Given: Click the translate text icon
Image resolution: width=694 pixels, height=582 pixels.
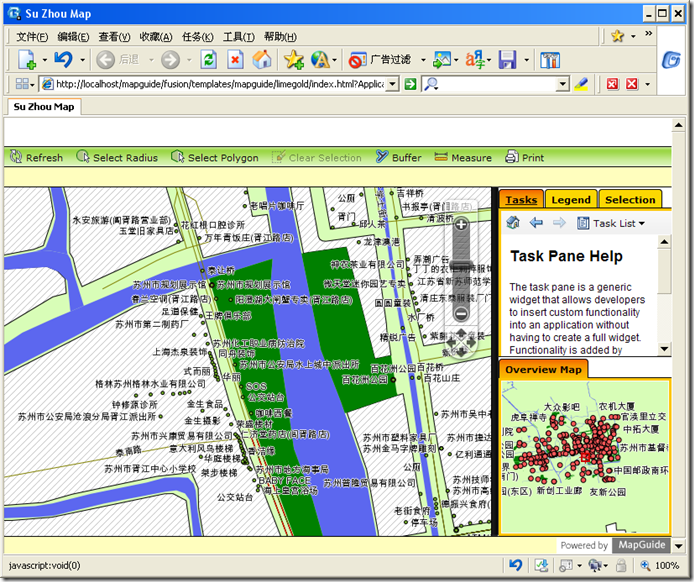Looking at the screenshot, I should point(475,60).
